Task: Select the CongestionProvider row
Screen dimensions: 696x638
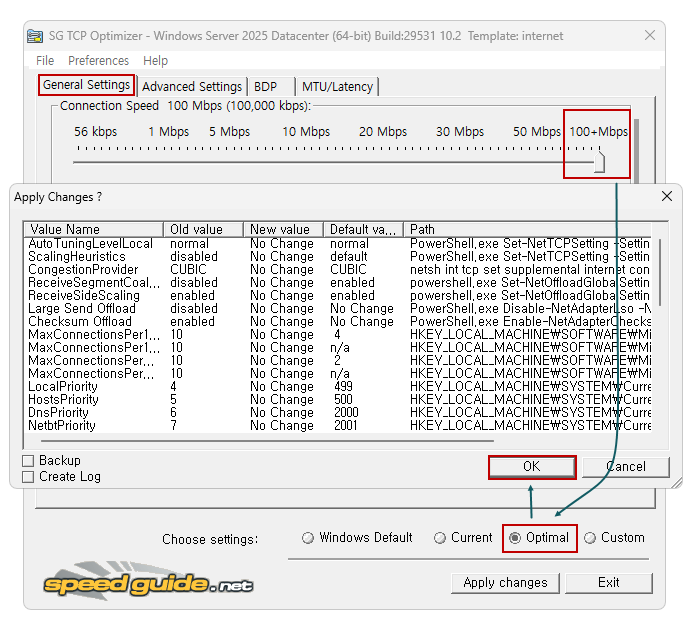Action: coord(337,269)
